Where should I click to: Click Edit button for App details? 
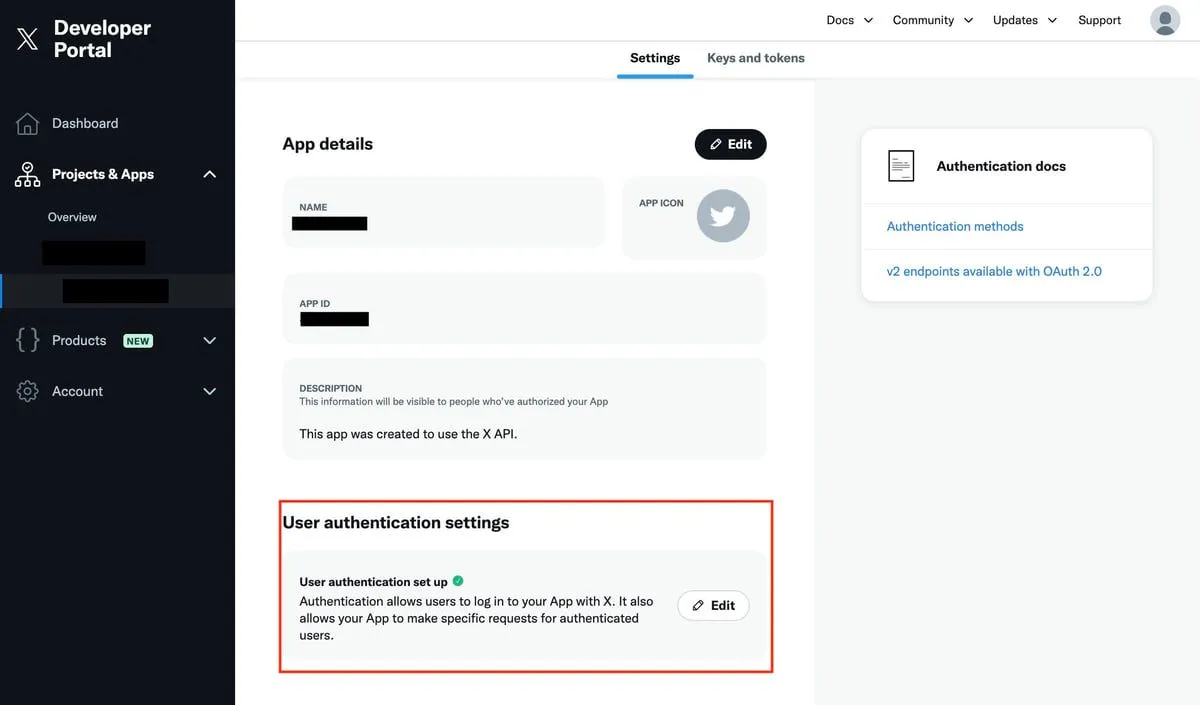(x=730, y=144)
